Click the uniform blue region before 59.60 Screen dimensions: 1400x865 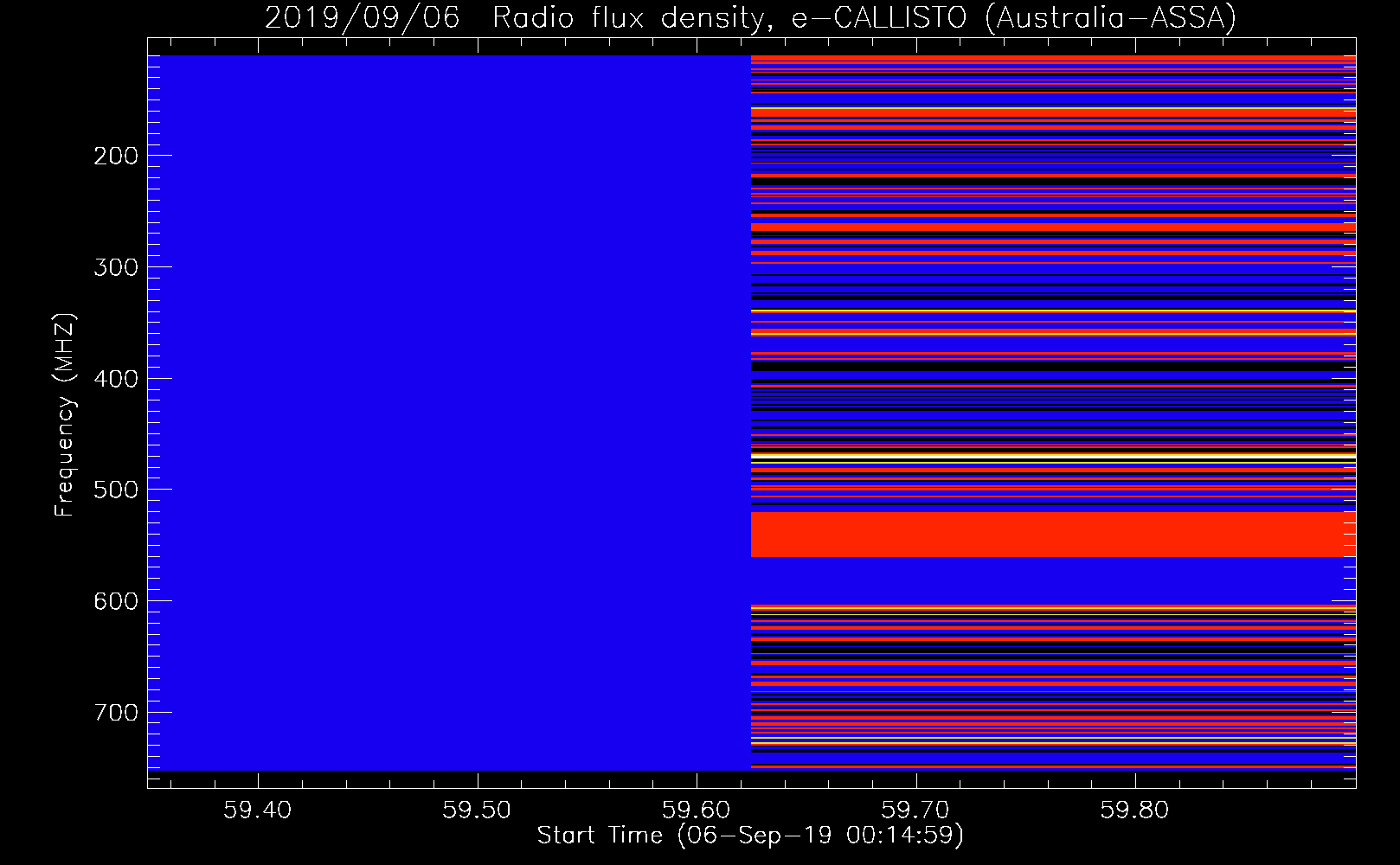(449, 413)
